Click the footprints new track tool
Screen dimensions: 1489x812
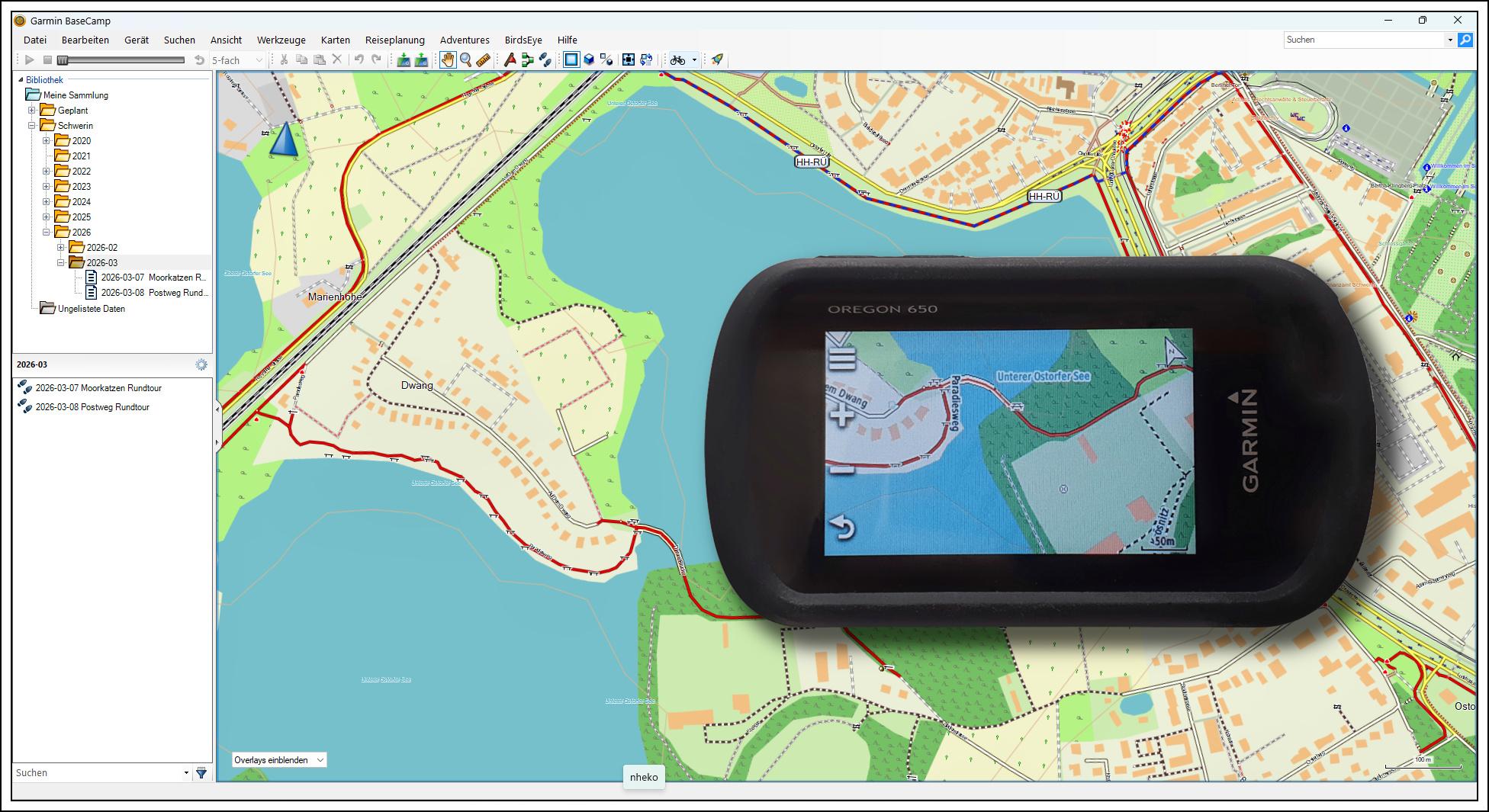point(545,60)
